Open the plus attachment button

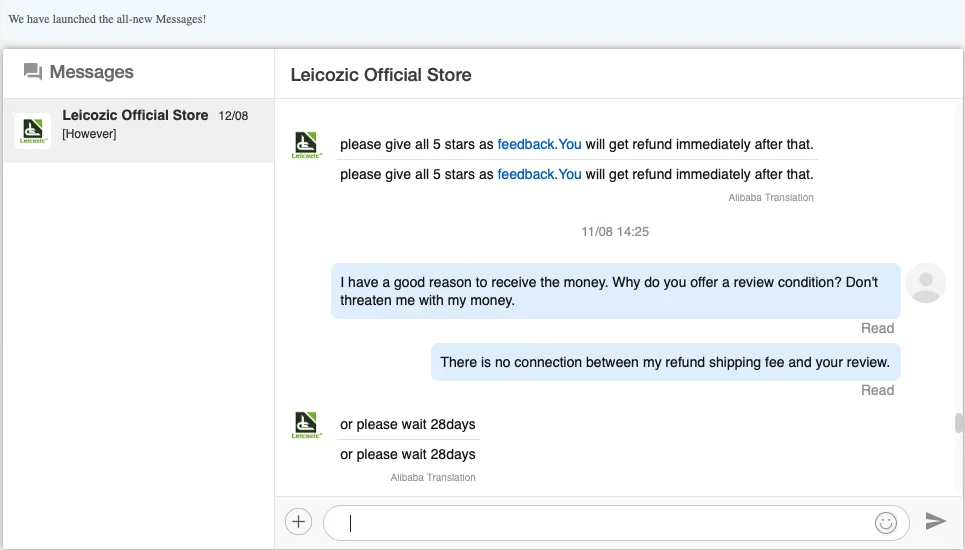coord(298,522)
